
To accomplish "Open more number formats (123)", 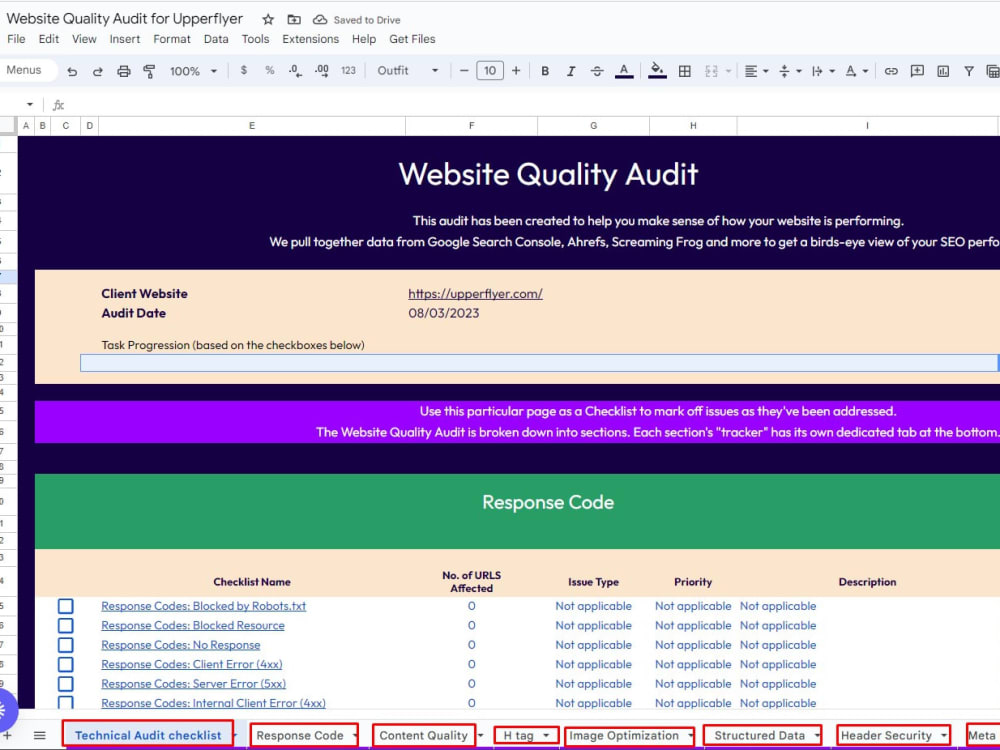I will 348,70.
